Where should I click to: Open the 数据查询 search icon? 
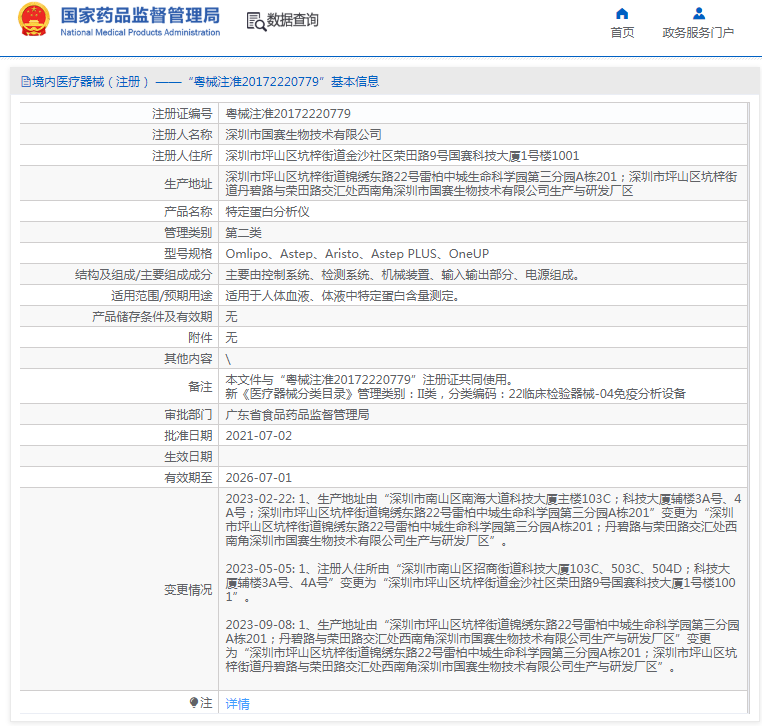point(256,21)
